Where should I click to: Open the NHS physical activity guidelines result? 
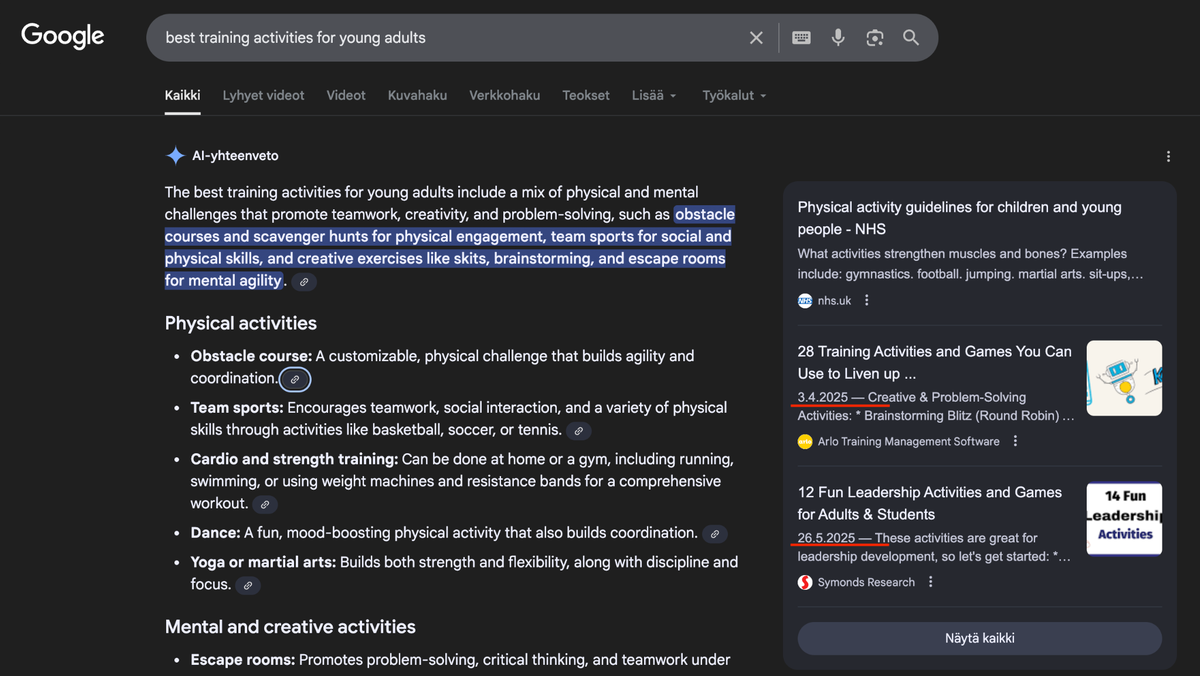tap(959, 218)
